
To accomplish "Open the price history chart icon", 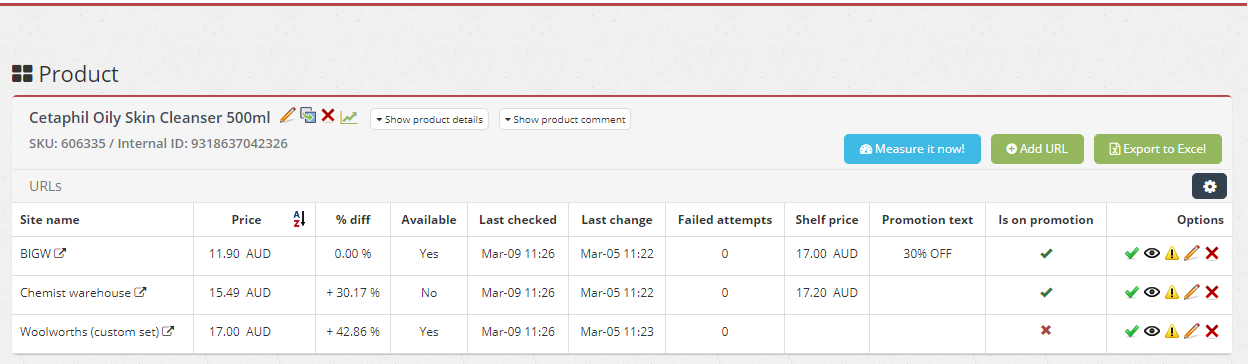I will (348, 117).
